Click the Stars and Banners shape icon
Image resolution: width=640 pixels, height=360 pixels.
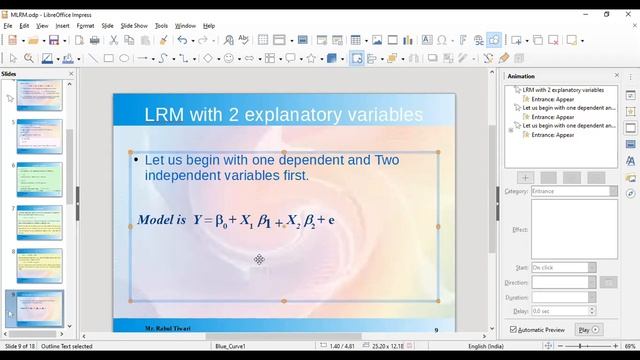[311, 58]
